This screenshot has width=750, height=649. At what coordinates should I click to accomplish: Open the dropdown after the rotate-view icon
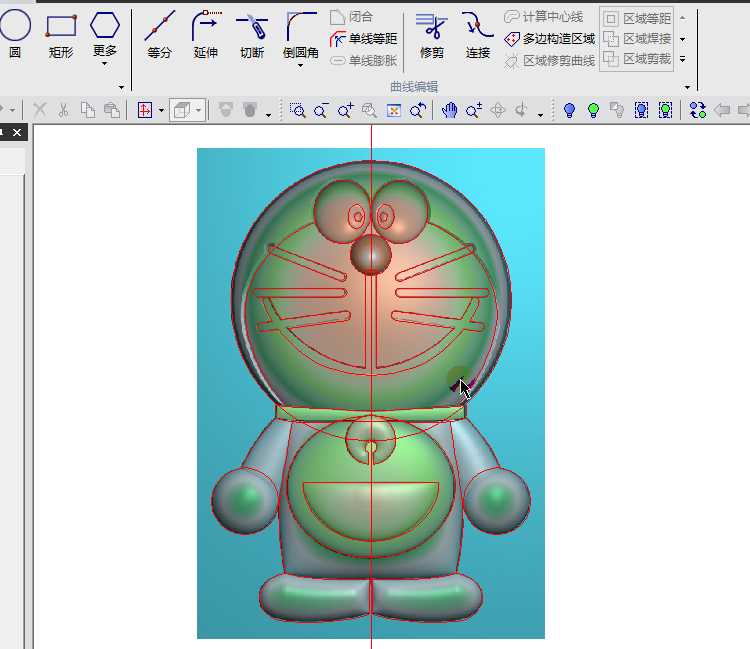click(x=540, y=115)
